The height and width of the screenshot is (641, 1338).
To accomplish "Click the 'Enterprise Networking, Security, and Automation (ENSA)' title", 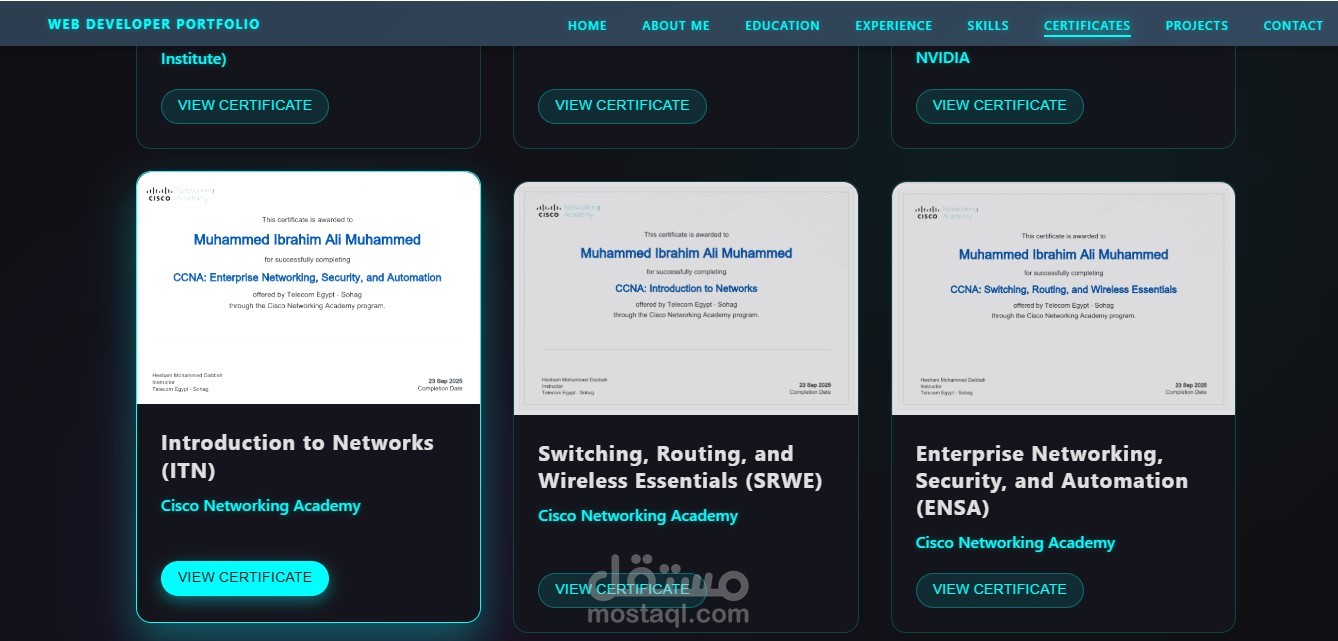I will tap(1052, 481).
